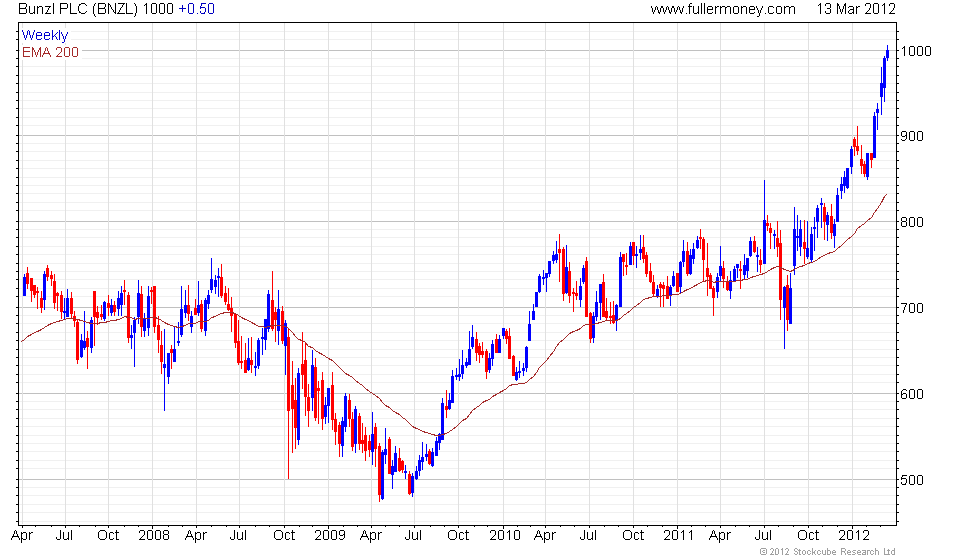Click the latest candlestick near 1000

point(888,52)
